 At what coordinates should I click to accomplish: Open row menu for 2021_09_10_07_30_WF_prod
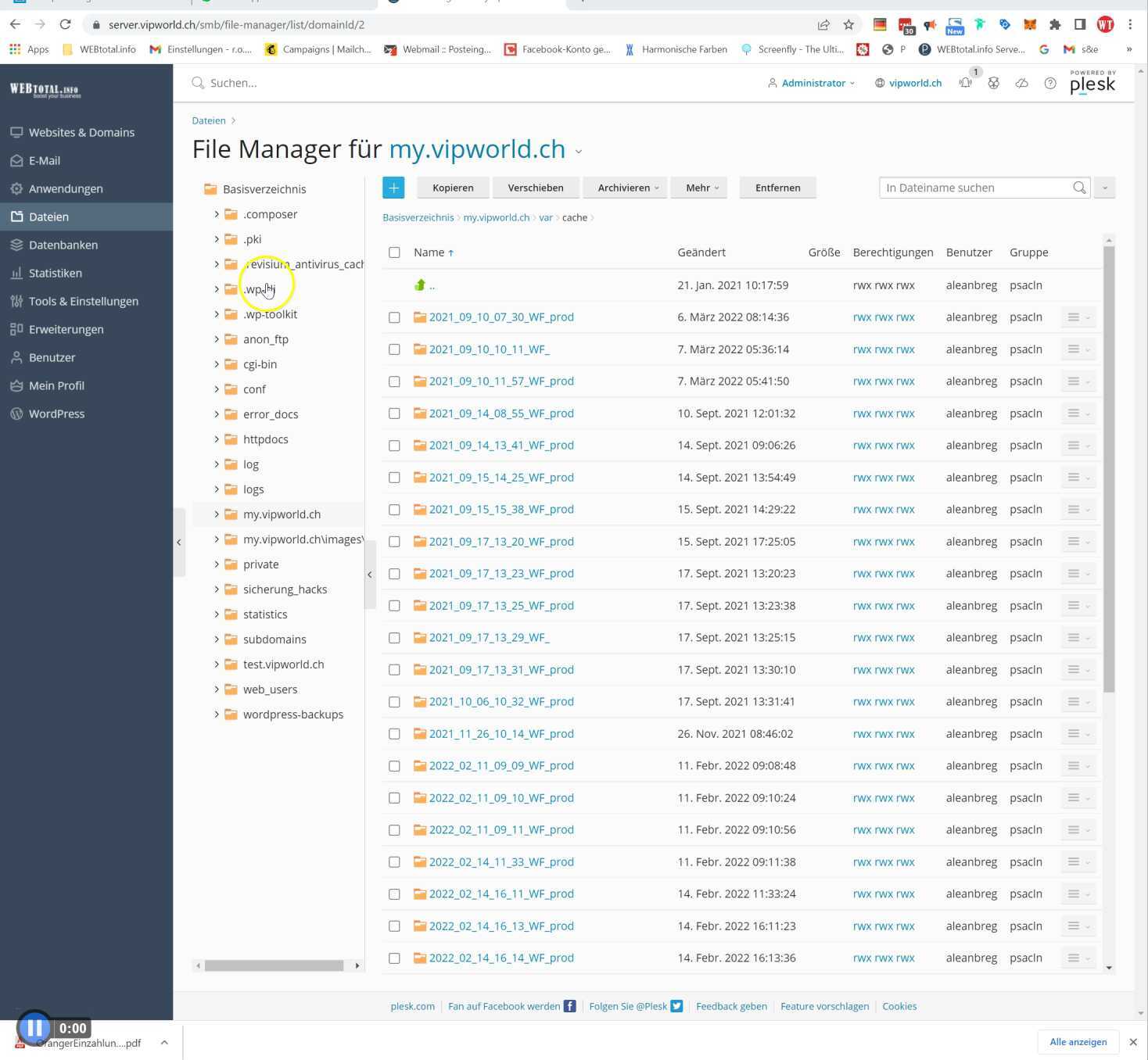tap(1078, 317)
